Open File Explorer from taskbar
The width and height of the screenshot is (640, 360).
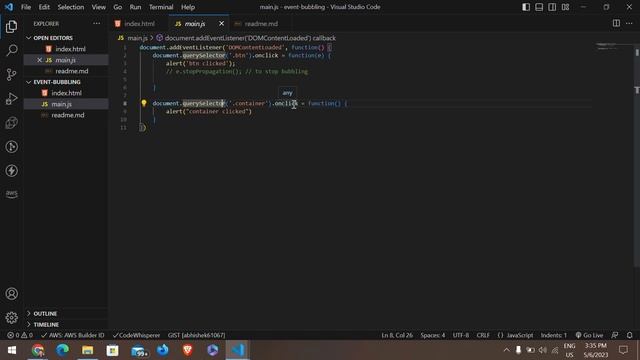point(87,350)
